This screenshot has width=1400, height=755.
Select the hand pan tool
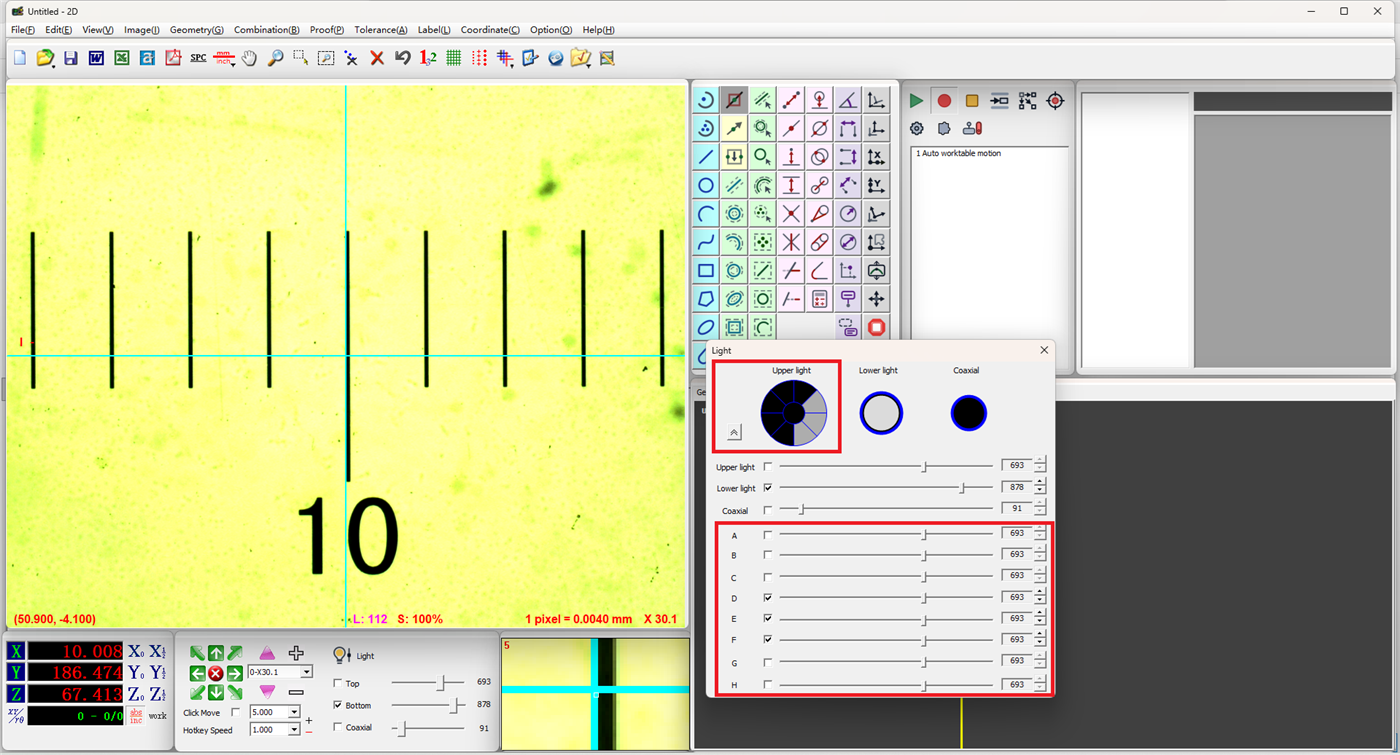click(249, 58)
